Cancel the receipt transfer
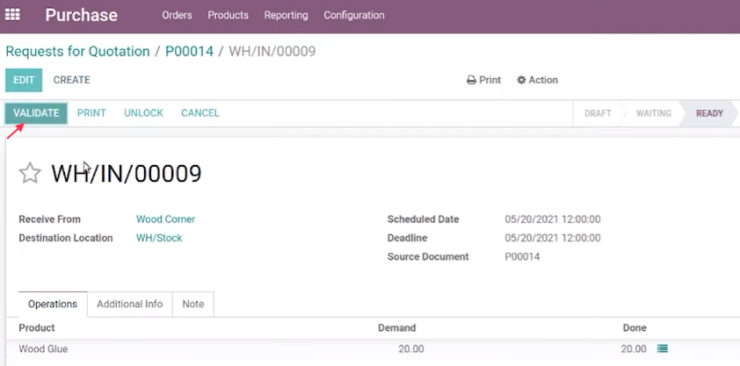The height and width of the screenshot is (366, 740). (x=200, y=113)
